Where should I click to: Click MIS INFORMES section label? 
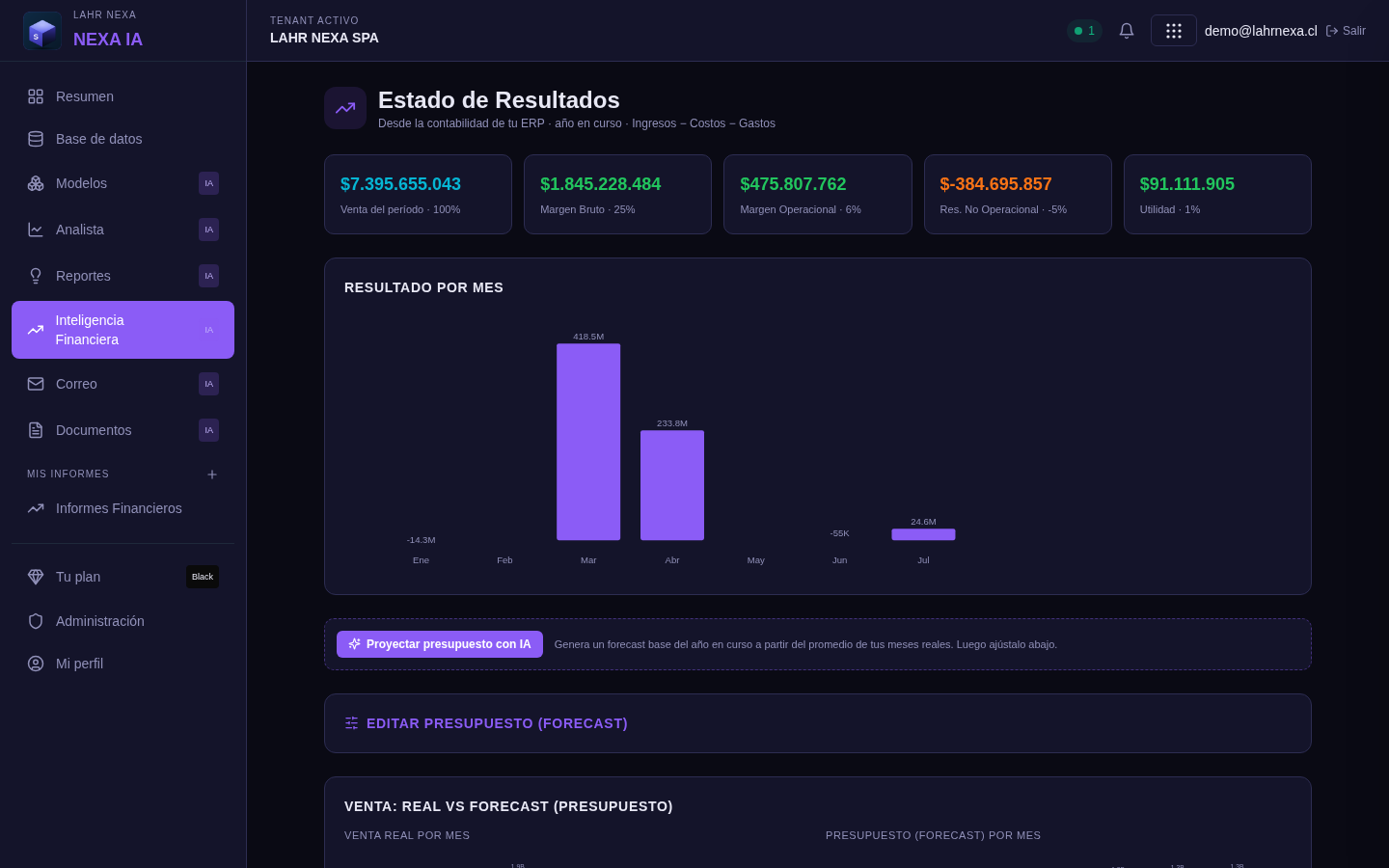(x=68, y=475)
